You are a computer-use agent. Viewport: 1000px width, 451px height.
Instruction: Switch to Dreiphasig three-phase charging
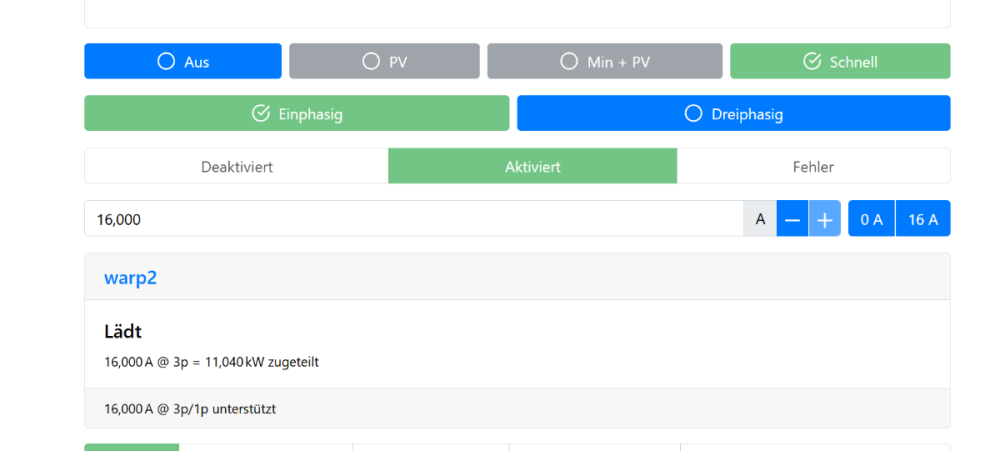tap(733, 114)
